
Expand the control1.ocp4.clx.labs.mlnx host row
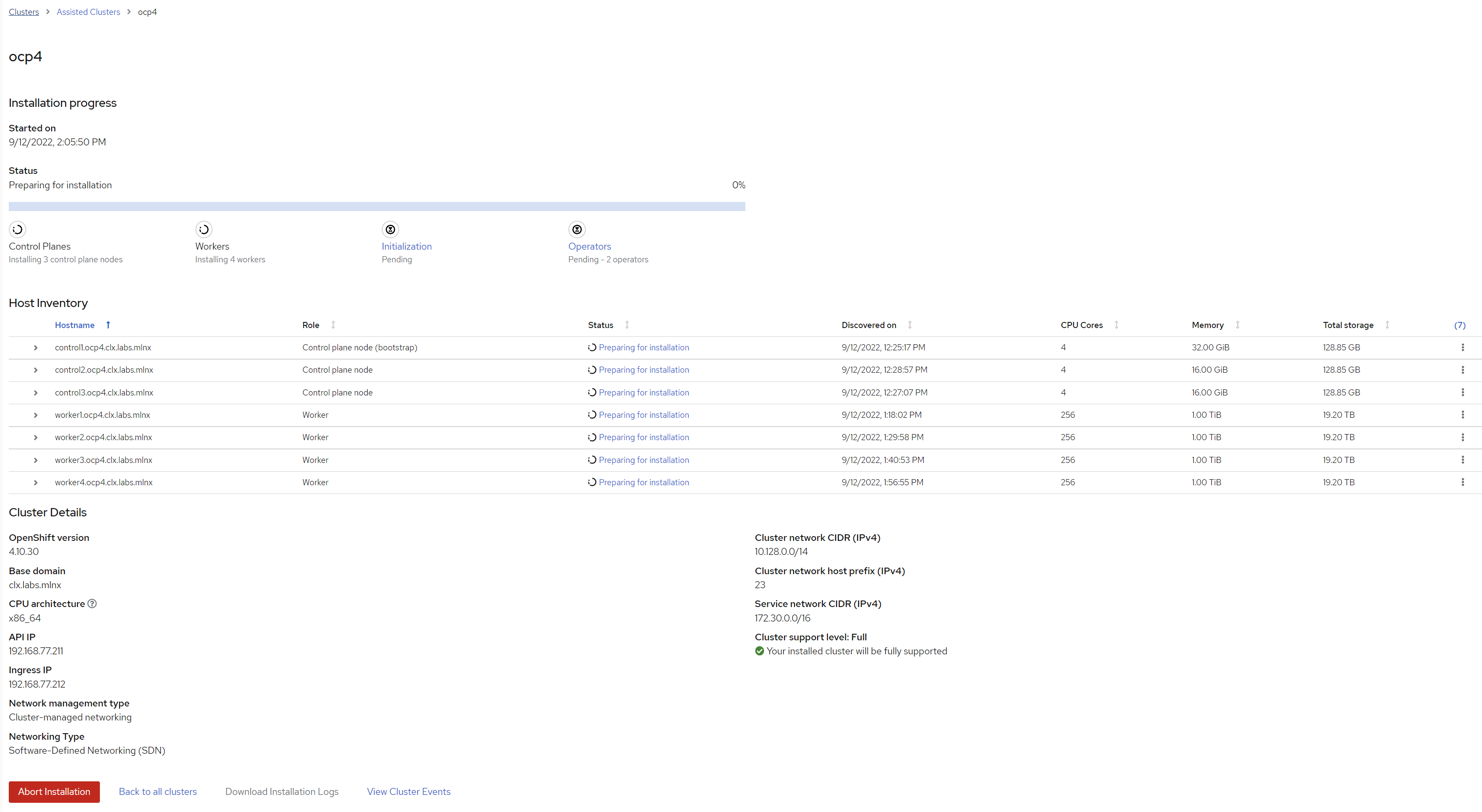(x=35, y=347)
